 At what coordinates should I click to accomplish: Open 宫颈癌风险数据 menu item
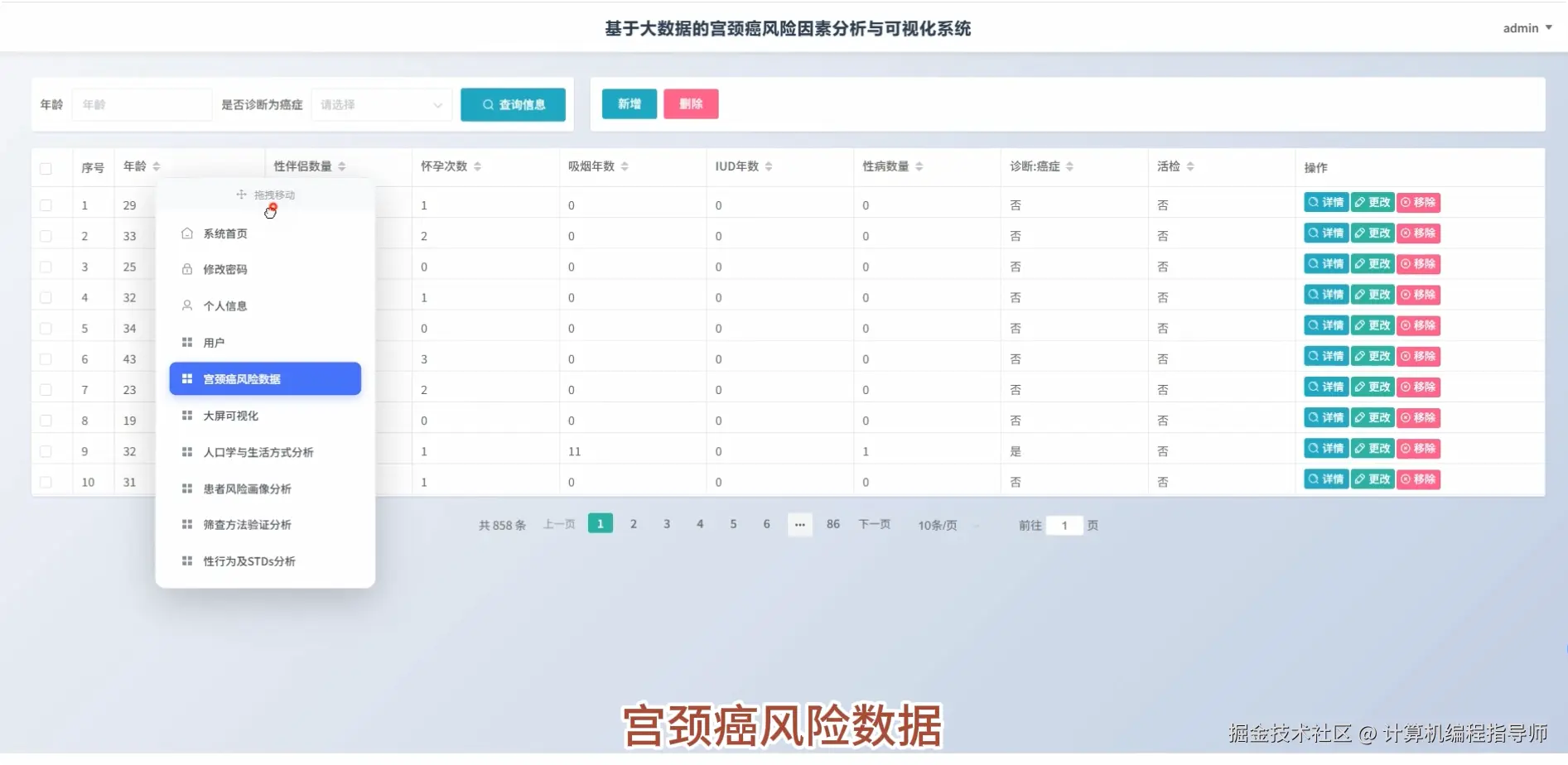click(265, 378)
